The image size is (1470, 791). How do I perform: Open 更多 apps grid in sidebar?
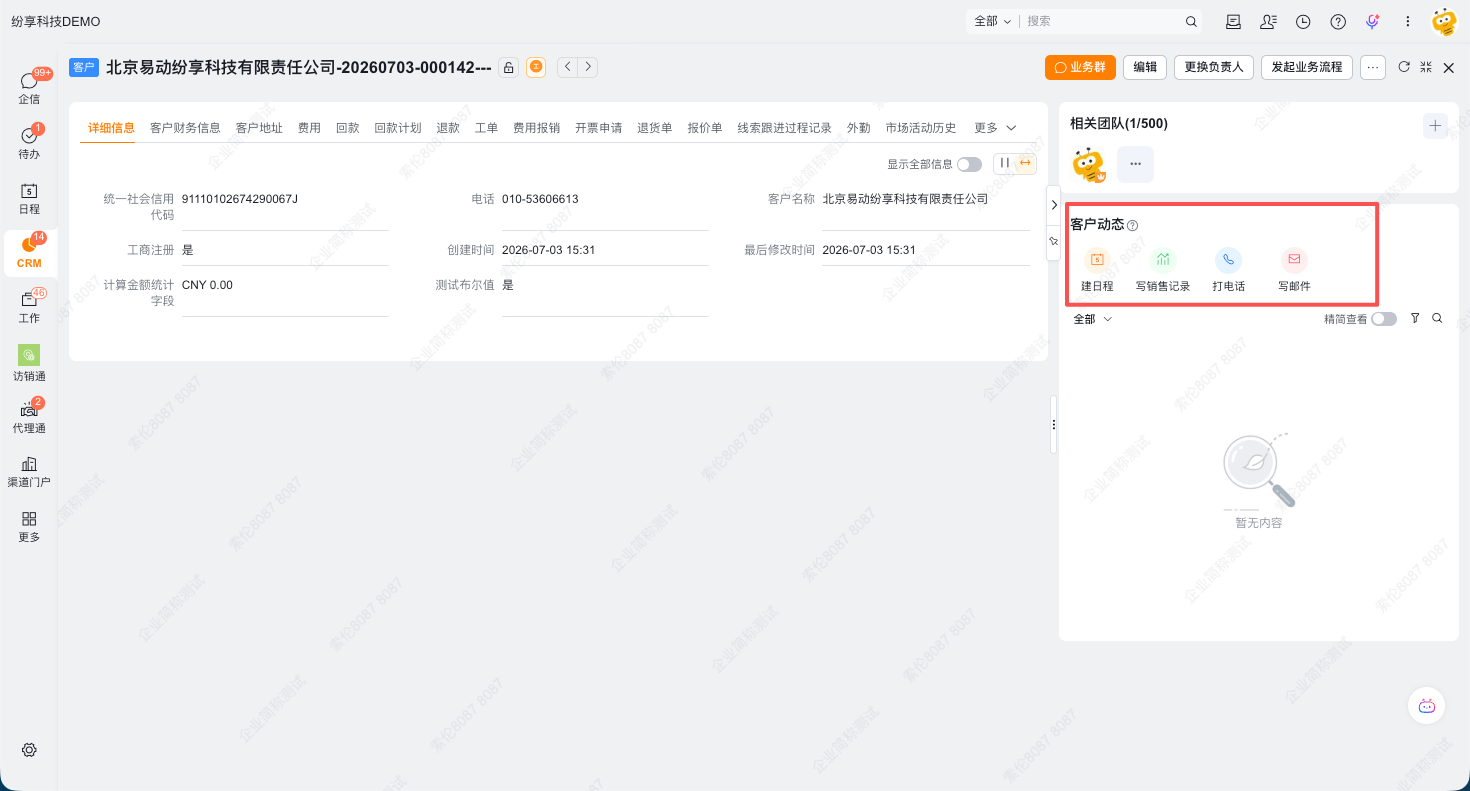(x=29, y=526)
